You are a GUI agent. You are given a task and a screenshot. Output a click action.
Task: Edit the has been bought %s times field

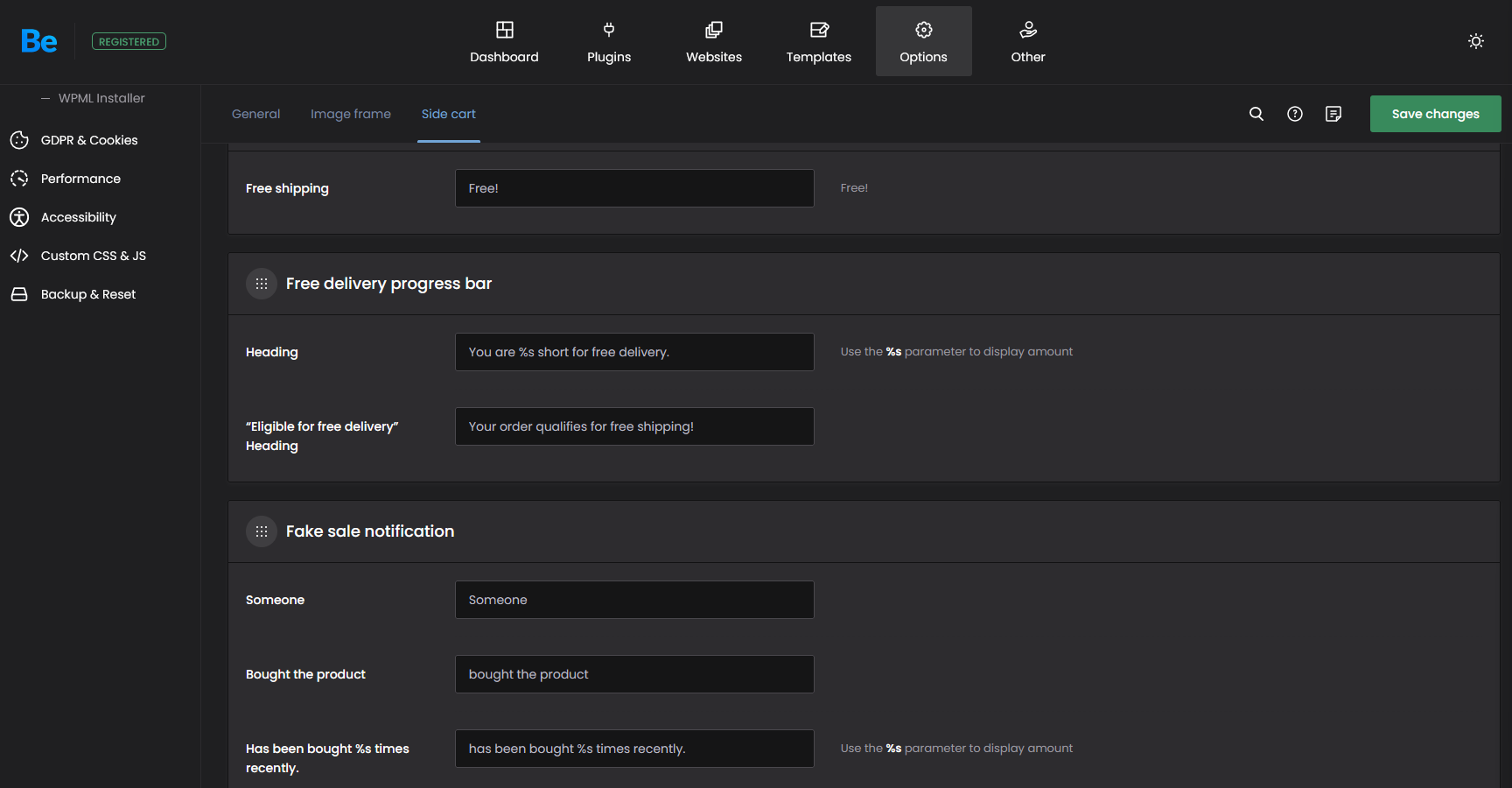coord(634,749)
